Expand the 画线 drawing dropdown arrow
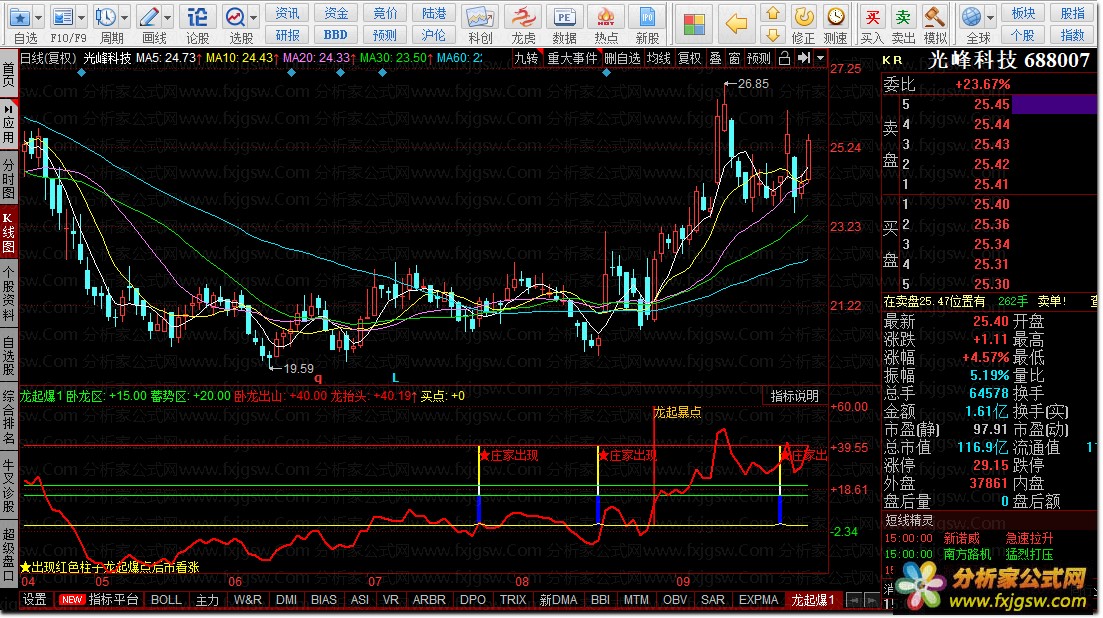 pos(167,17)
